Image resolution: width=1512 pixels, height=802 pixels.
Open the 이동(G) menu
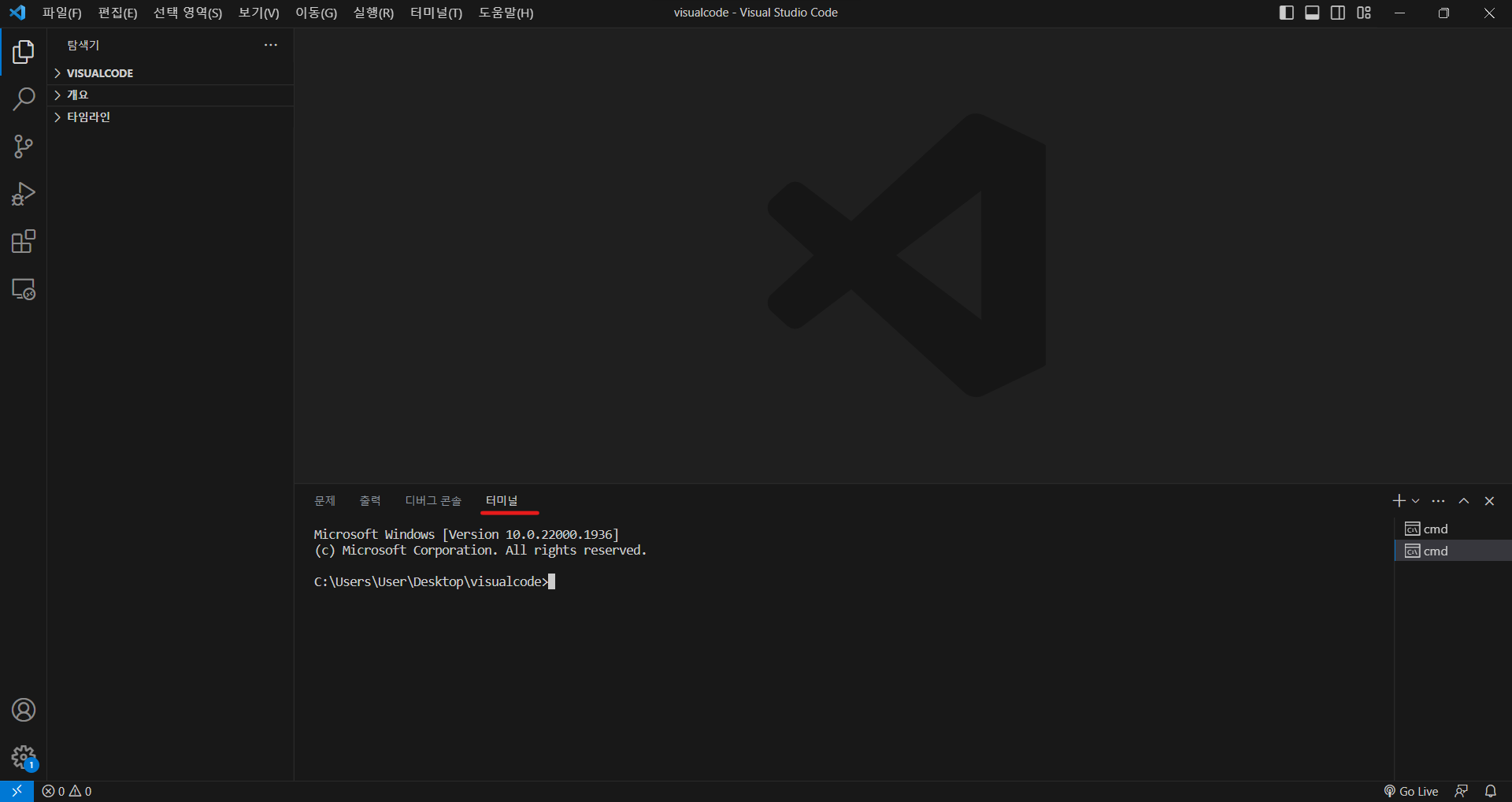(x=316, y=13)
